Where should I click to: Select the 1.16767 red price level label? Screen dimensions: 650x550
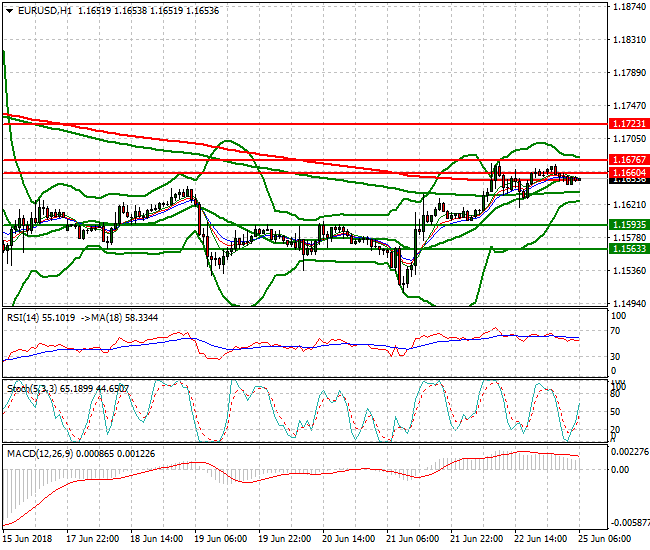[629, 160]
